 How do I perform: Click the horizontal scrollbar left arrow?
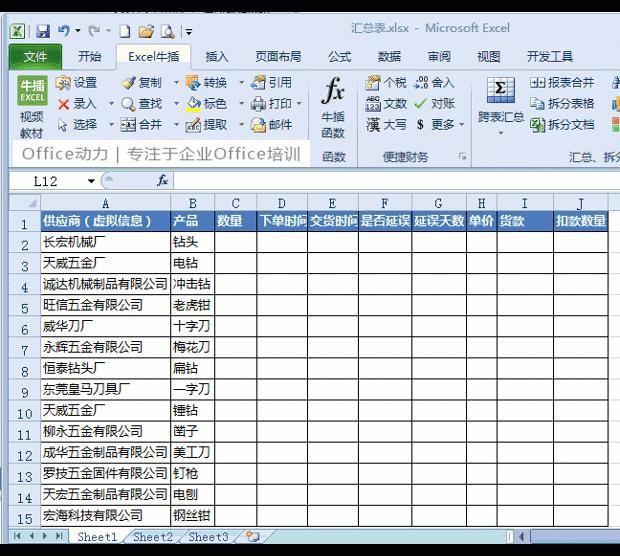521,537
